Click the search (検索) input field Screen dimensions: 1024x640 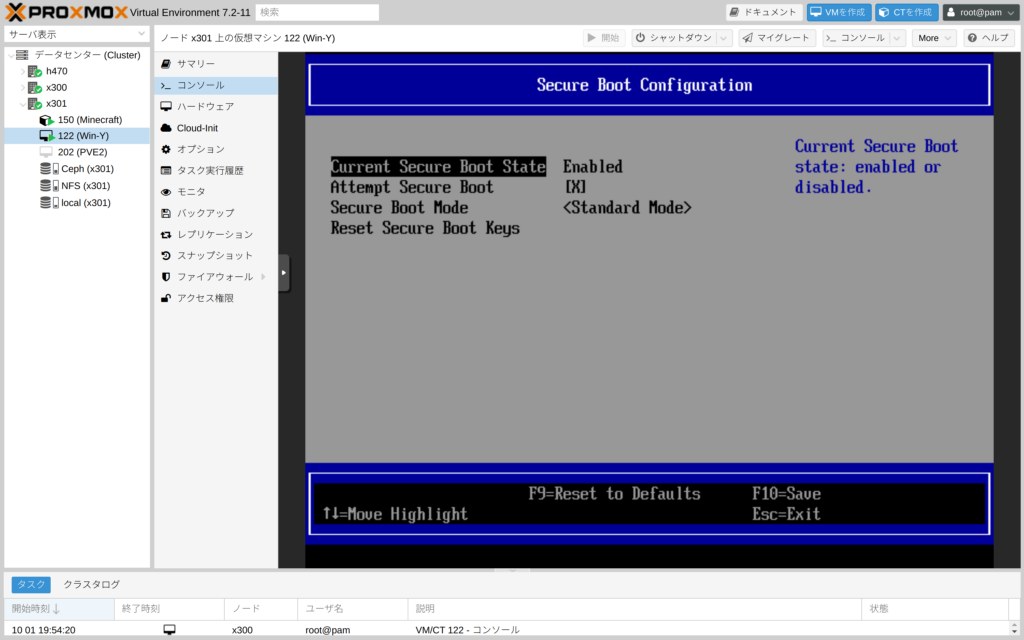click(x=317, y=12)
